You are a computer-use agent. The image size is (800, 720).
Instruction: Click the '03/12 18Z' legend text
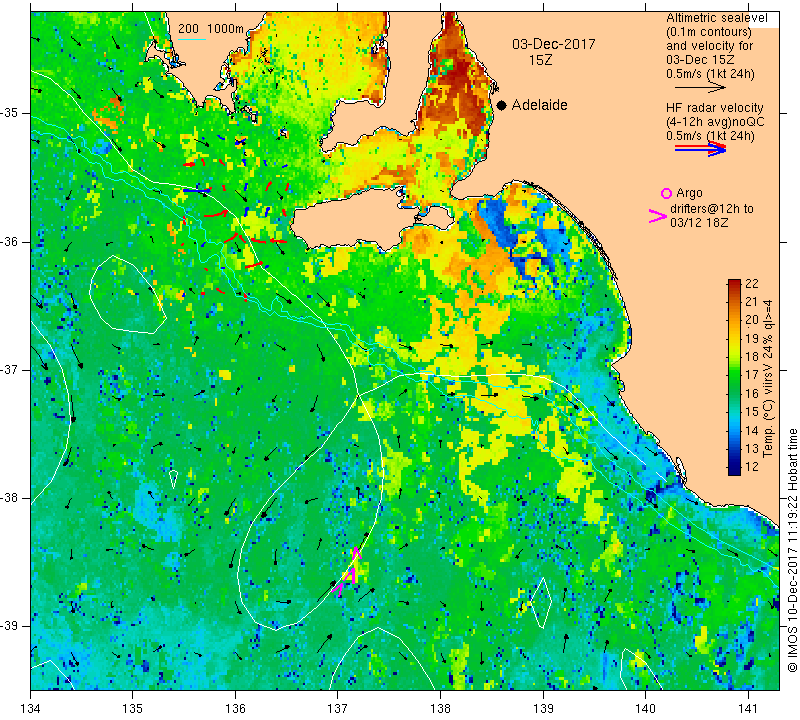699,222
